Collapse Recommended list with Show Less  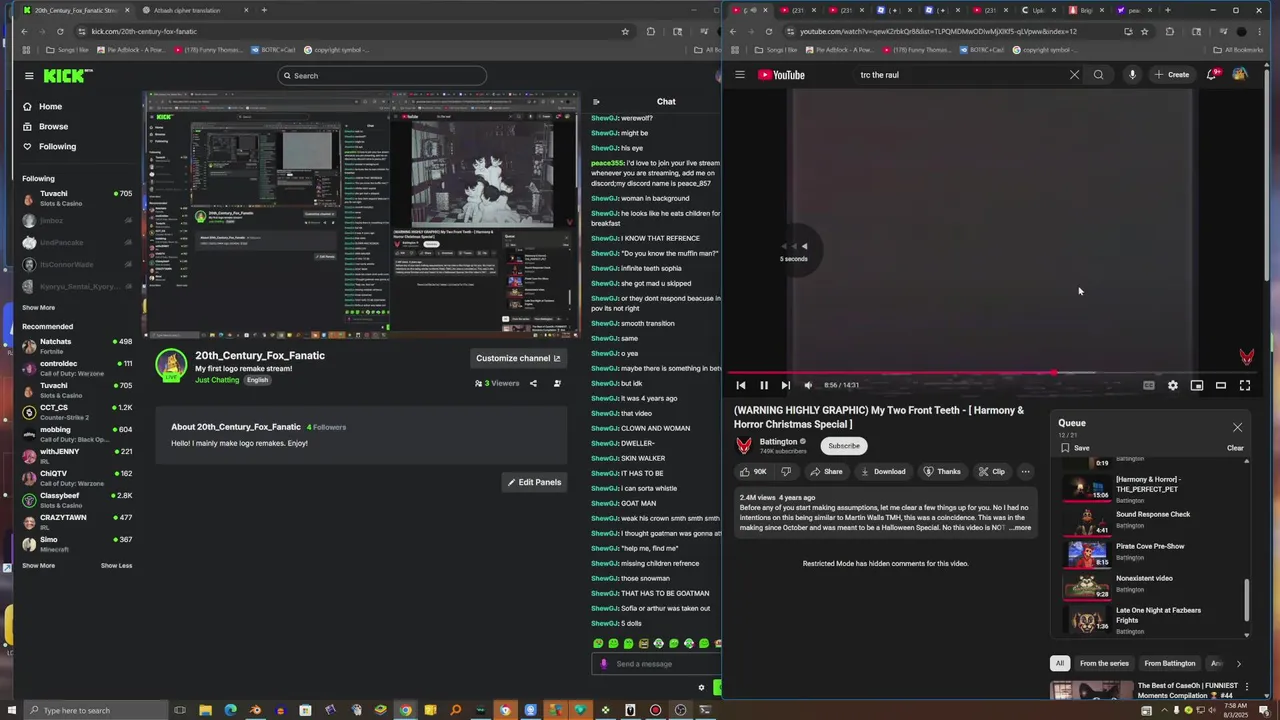click(x=116, y=566)
